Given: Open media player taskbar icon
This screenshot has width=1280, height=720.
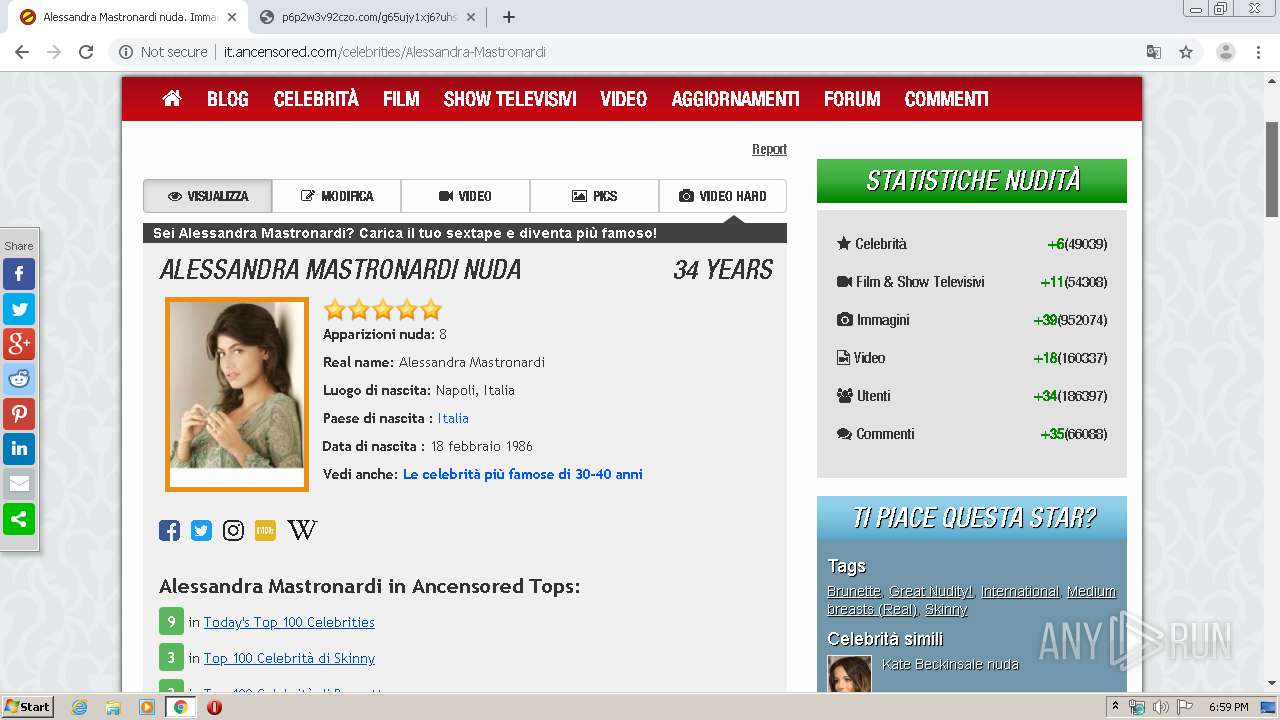Looking at the screenshot, I should point(147,707).
